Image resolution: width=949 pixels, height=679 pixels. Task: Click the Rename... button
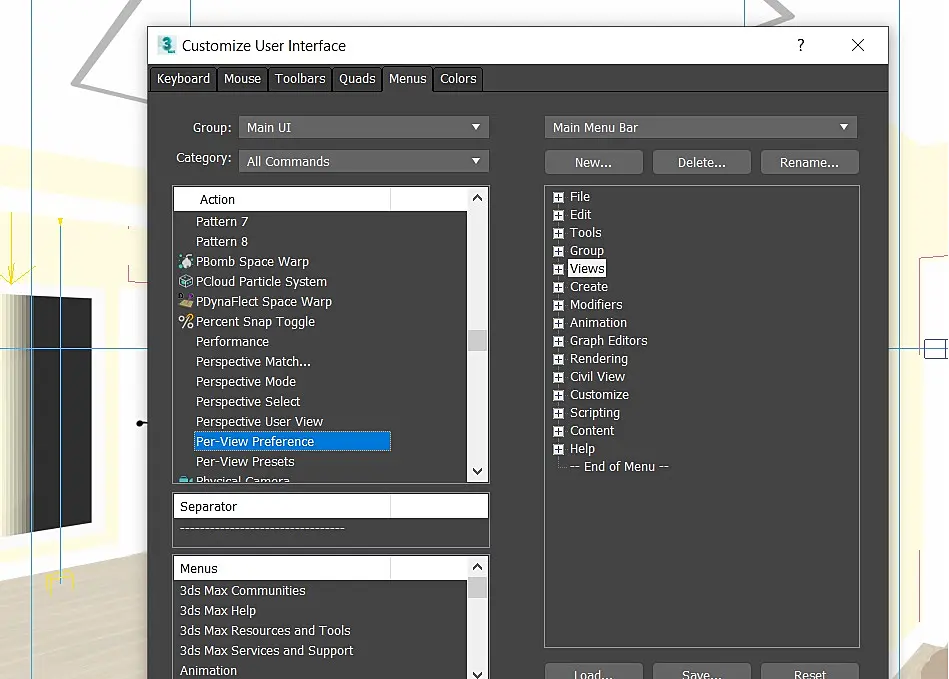click(x=809, y=162)
